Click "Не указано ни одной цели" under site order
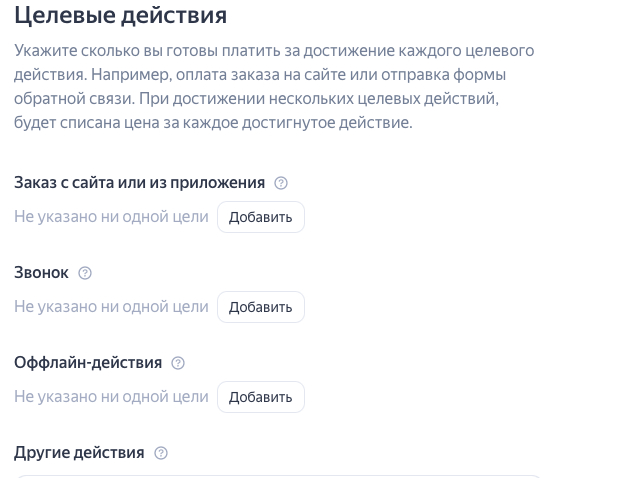The image size is (621, 478). pyautogui.click(x=111, y=217)
